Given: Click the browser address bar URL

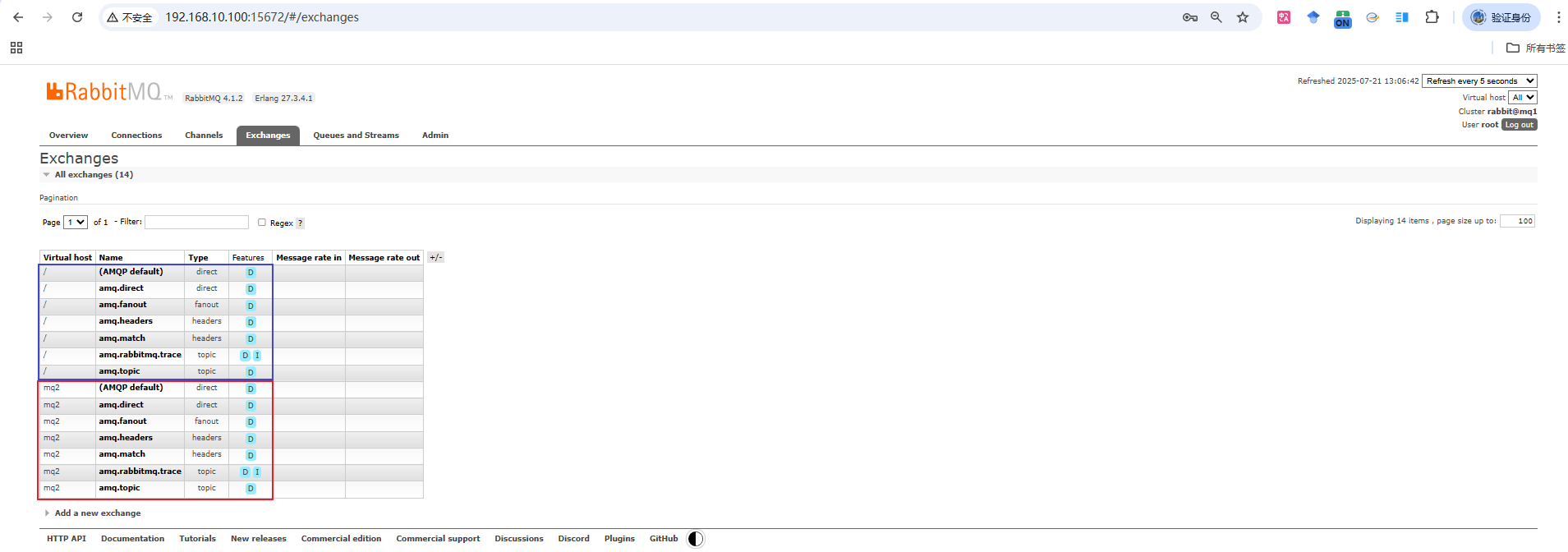Looking at the screenshot, I should pyautogui.click(x=262, y=17).
